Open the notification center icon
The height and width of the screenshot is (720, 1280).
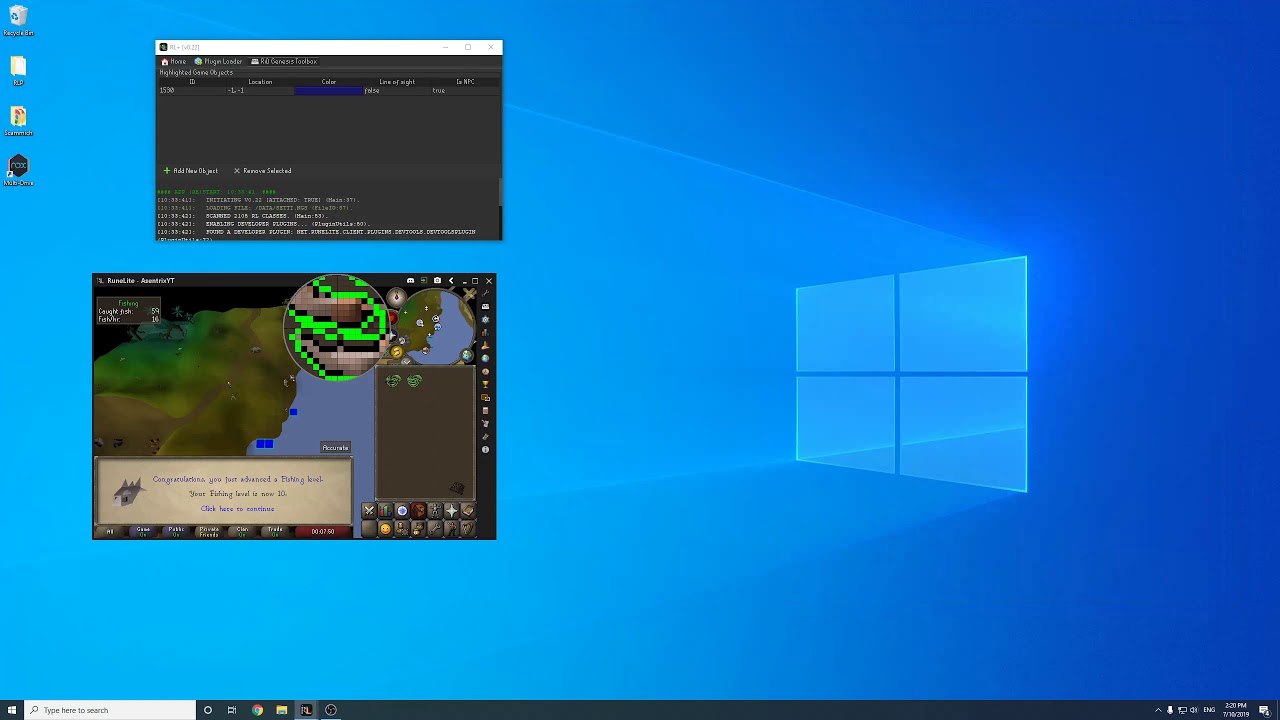pyautogui.click(x=1264, y=710)
